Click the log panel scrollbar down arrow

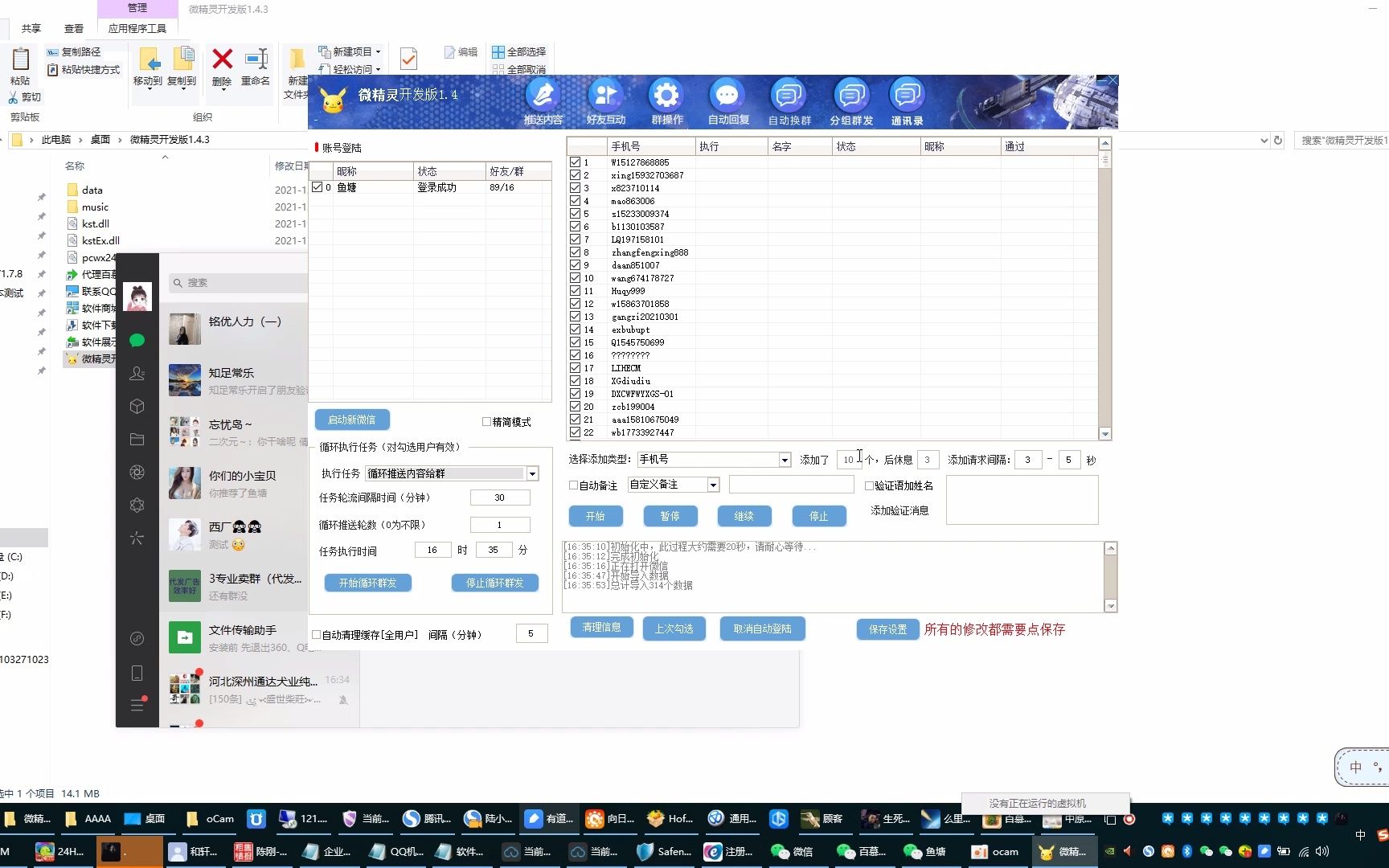tap(1111, 606)
